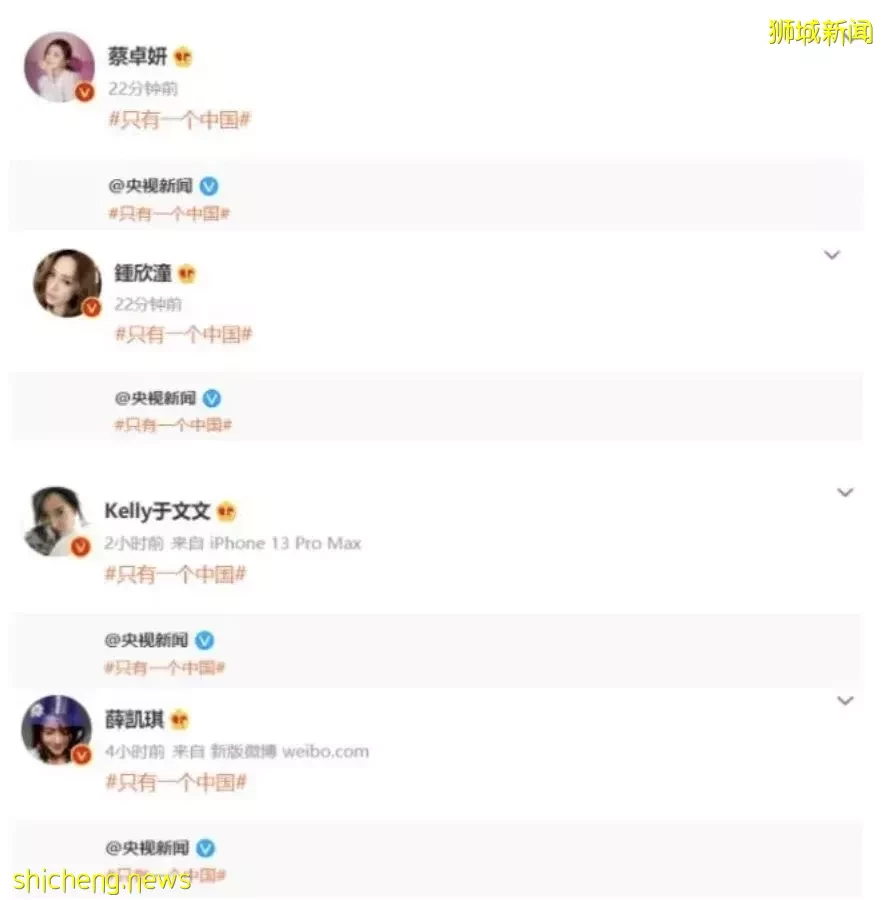This screenshot has width=888, height=900.
Task: Click the username Kelly于文文
Action: coord(157,511)
